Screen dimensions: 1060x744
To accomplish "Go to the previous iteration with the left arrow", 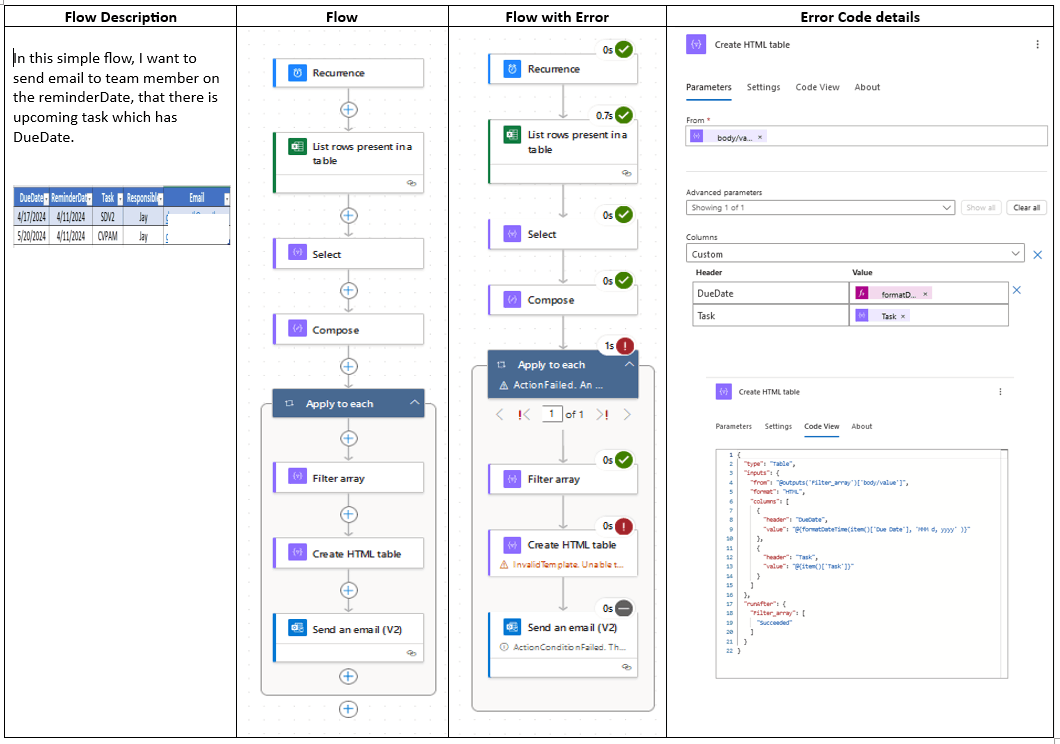I will [x=500, y=414].
